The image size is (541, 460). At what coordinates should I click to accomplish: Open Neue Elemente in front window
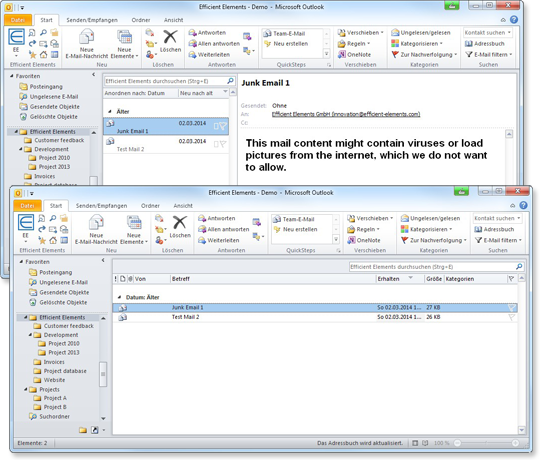click(134, 229)
